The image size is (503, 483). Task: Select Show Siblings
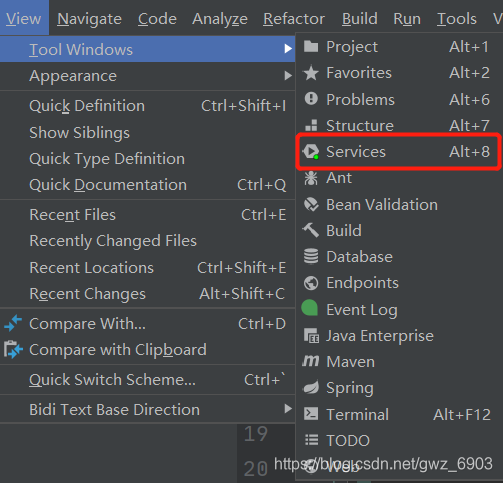147,132
